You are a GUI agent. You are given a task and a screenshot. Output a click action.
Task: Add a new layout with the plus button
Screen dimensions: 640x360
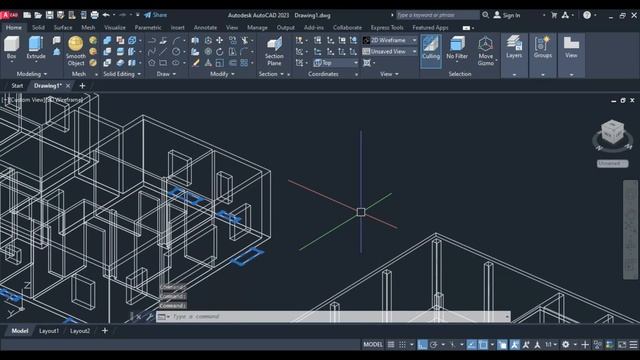105,331
